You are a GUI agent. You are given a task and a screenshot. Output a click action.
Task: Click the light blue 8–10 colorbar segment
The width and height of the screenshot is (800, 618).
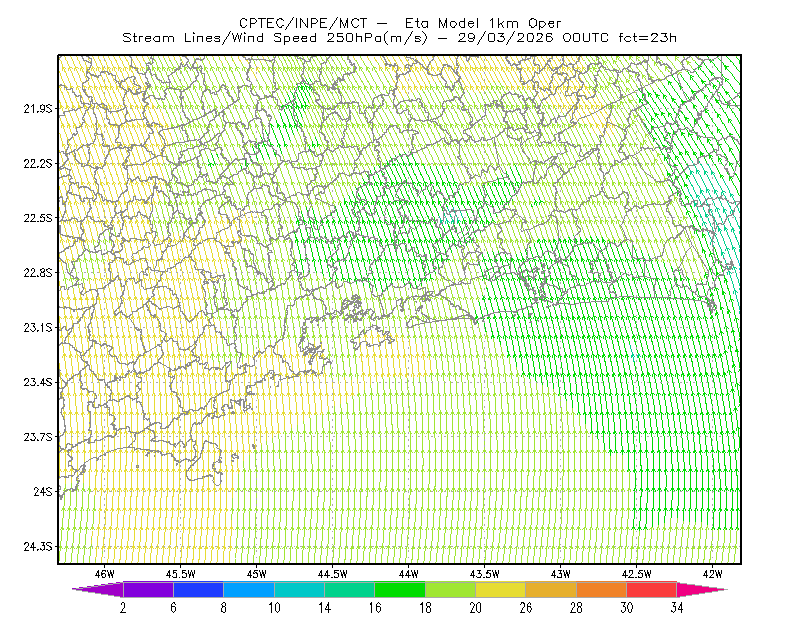click(x=248, y=589)
